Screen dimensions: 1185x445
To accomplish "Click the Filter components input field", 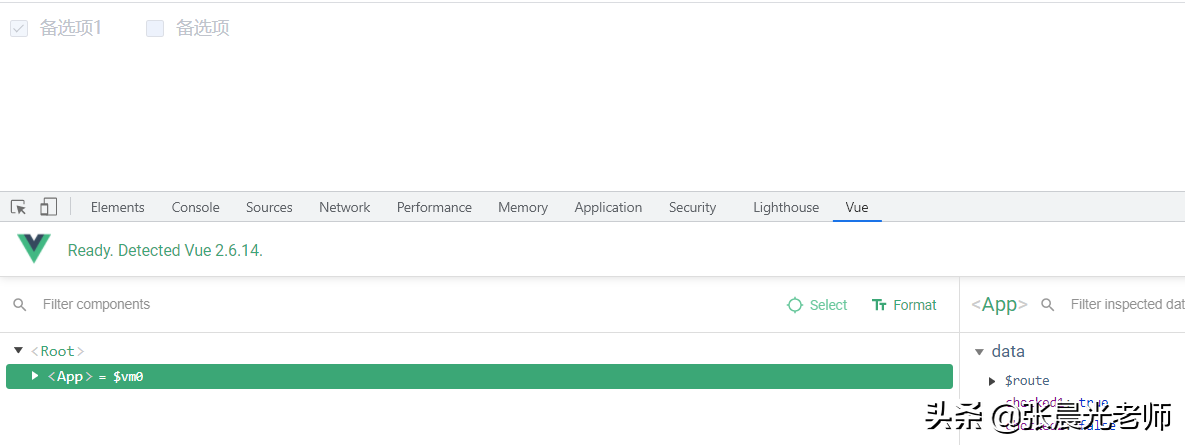I will pos(408,304).
